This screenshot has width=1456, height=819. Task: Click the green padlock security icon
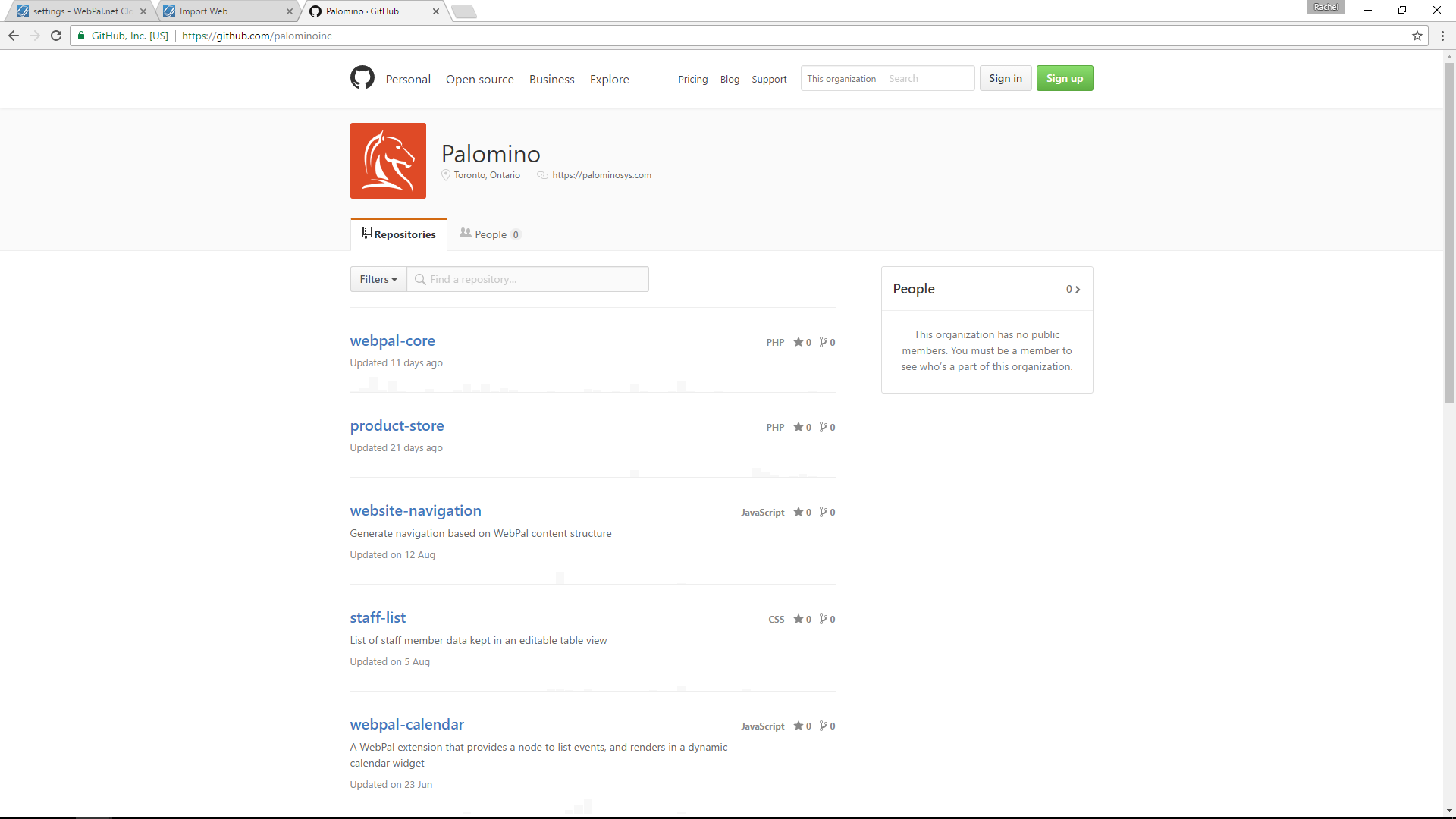tap(81, 36)
